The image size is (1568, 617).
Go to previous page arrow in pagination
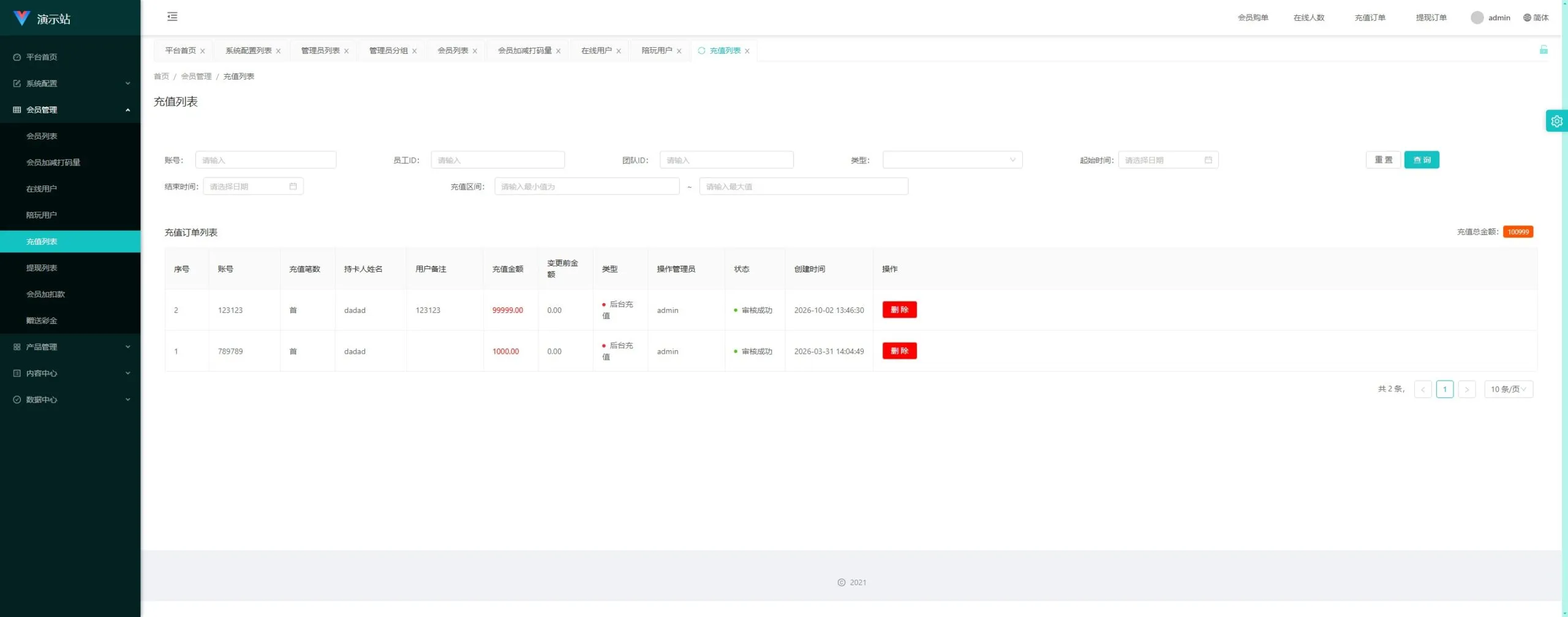[x=1422, y=389]
